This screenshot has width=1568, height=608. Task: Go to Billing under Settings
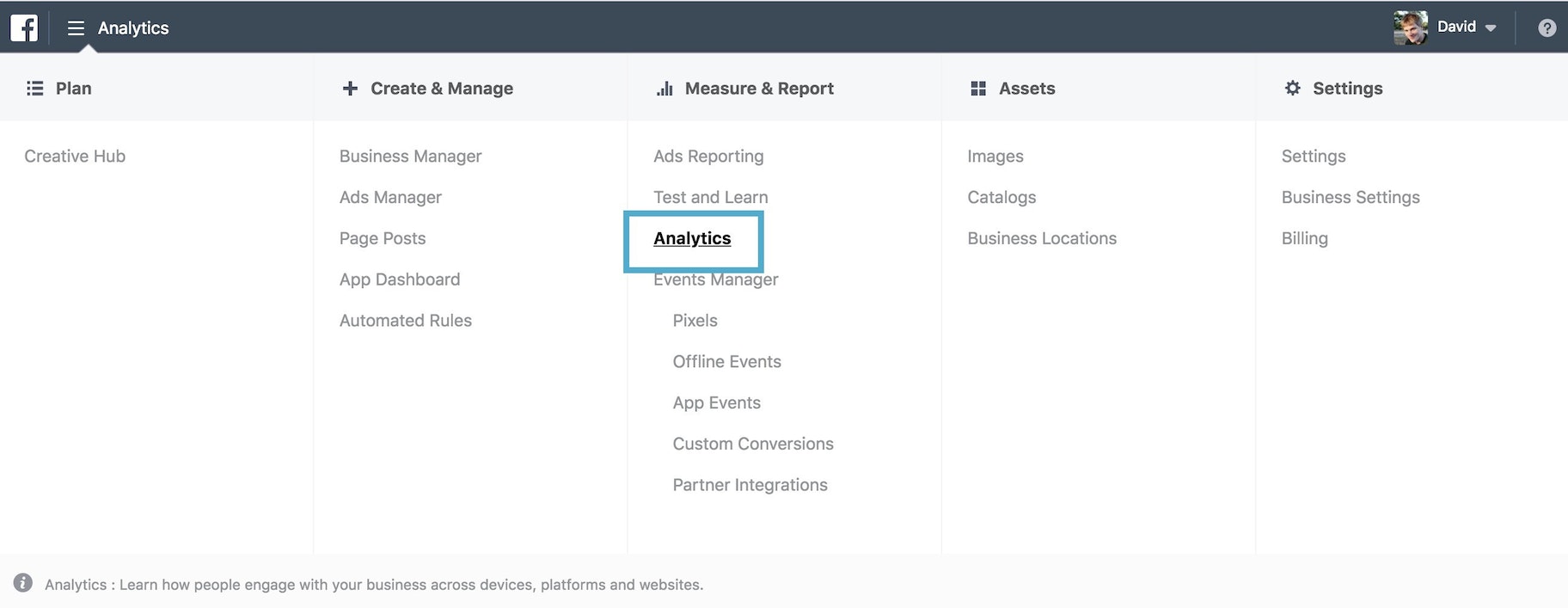[1304, 239]
